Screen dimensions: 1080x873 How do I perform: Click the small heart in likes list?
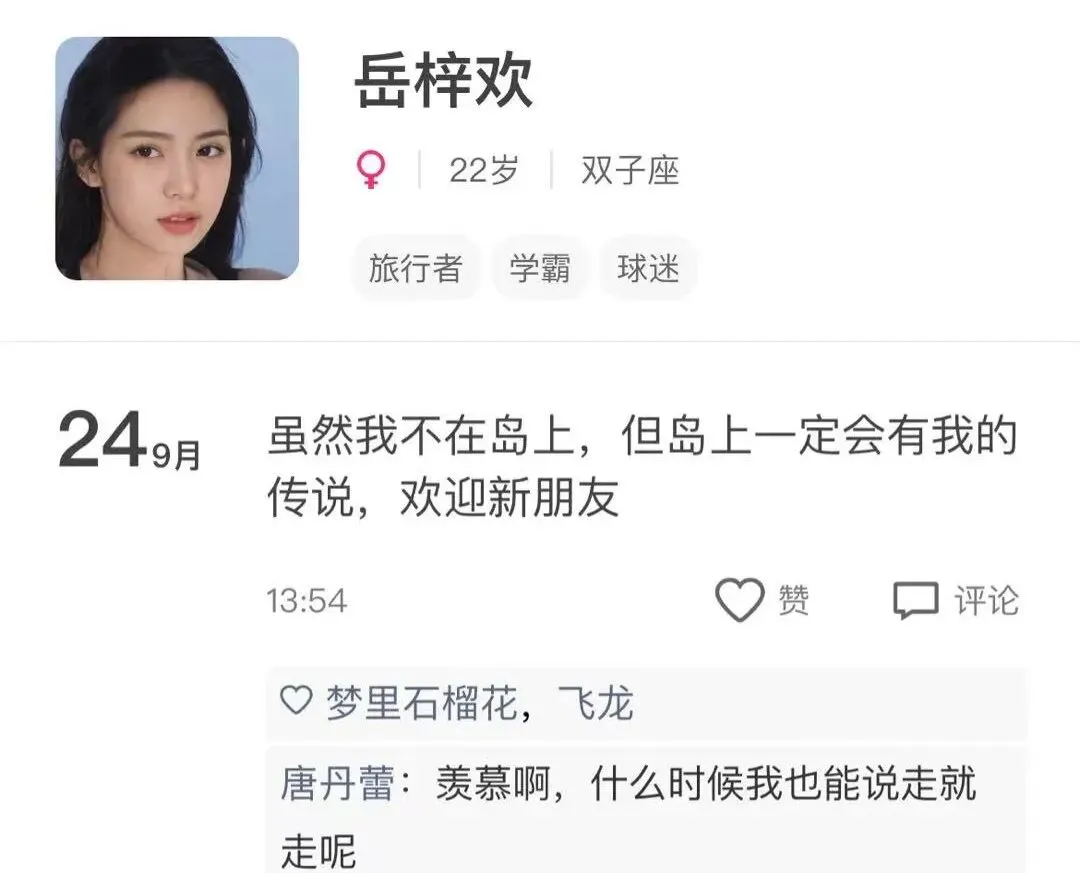coord(296,700)
